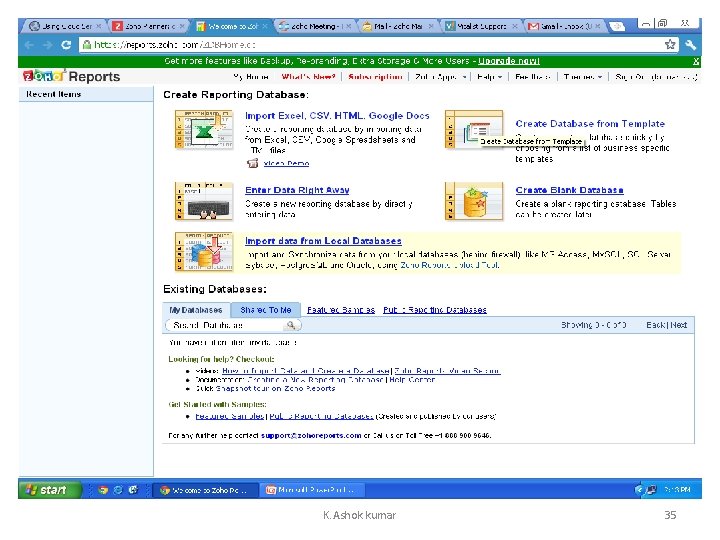Open the What's New link
Image resolution: width=720 pixels, height=540 pixels.
tap(308, 77)
